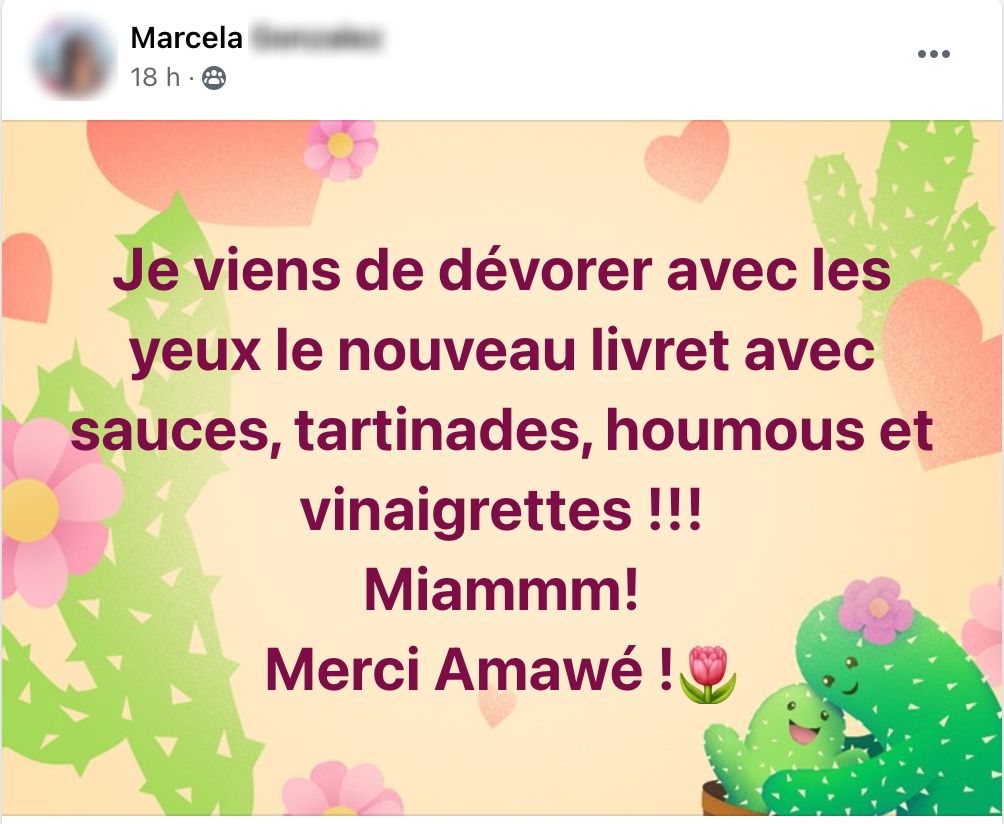
Task: Click the tall light-green cactus top right
Action: tap(896, 211)
